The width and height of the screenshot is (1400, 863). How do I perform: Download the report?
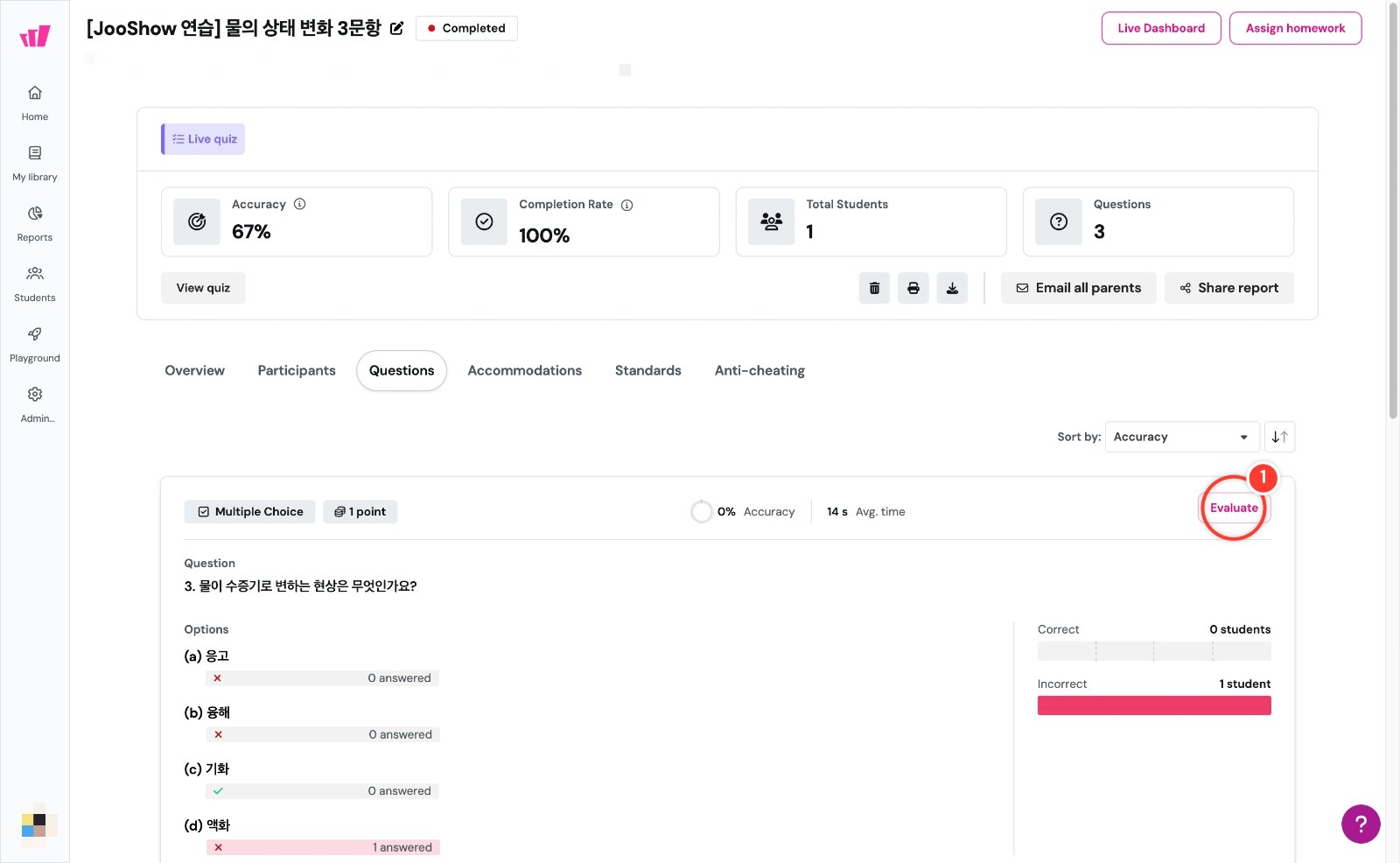point(952,288)
